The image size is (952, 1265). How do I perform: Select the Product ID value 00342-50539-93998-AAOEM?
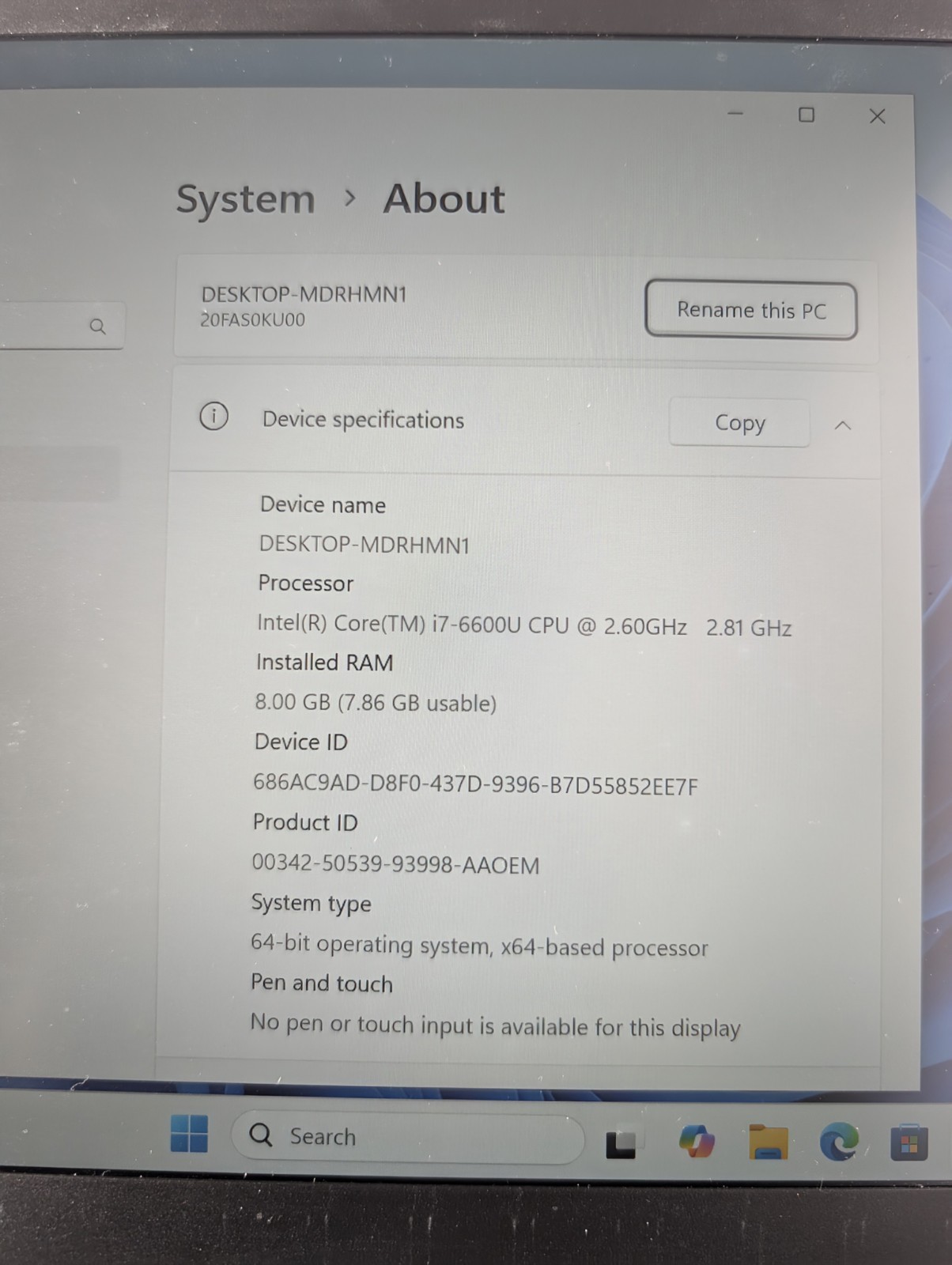tap(395, 864)
